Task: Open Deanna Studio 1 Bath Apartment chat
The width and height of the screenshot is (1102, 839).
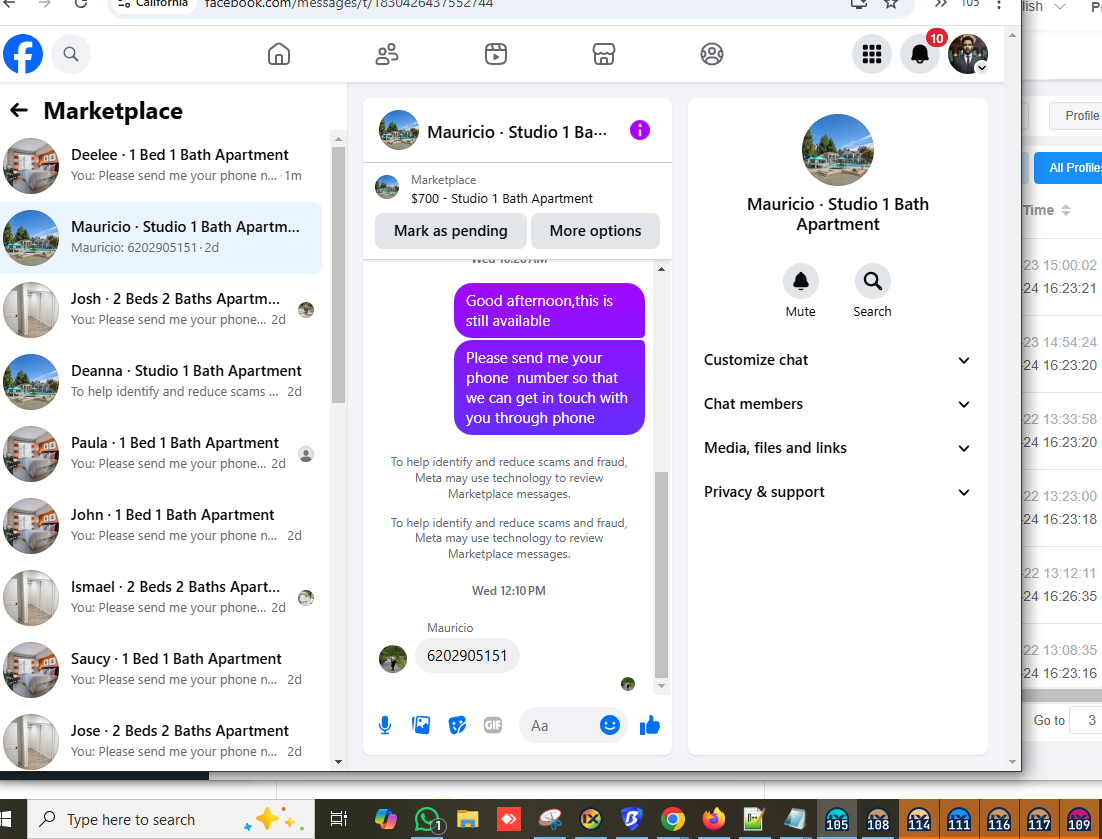Action: coord(162,382)
